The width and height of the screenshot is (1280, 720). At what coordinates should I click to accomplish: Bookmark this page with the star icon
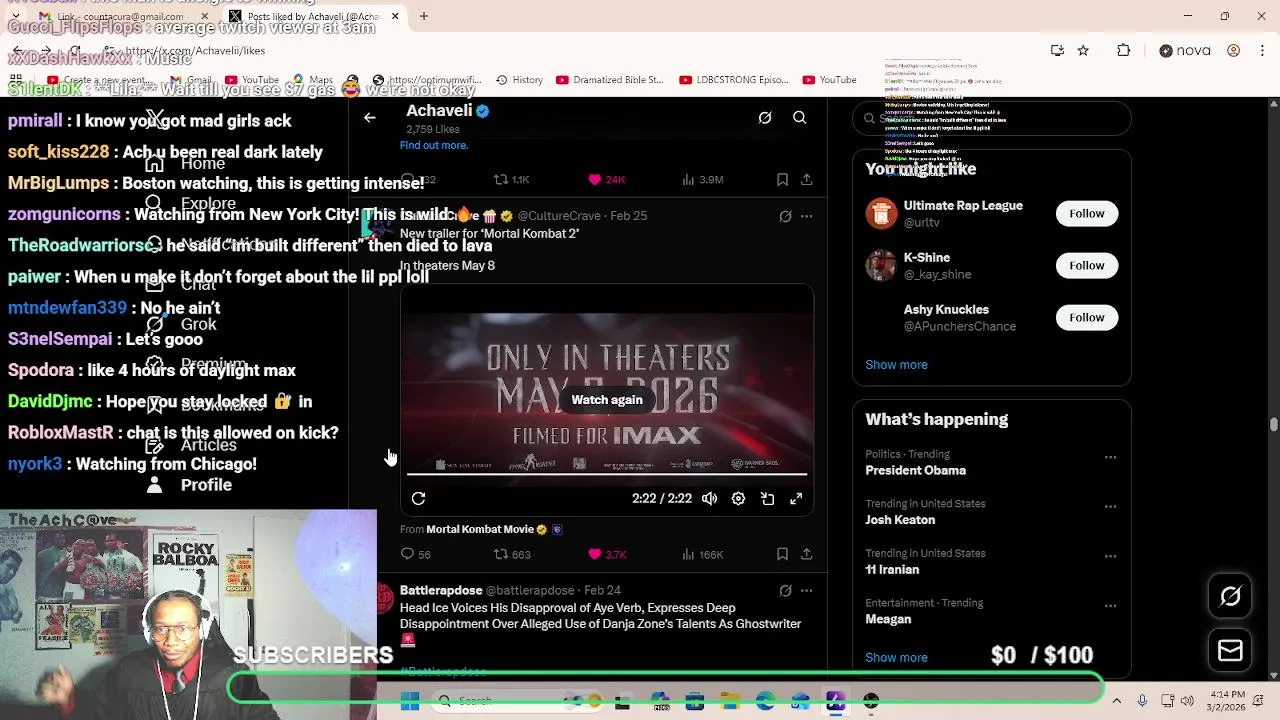(x=1083, y=50)
